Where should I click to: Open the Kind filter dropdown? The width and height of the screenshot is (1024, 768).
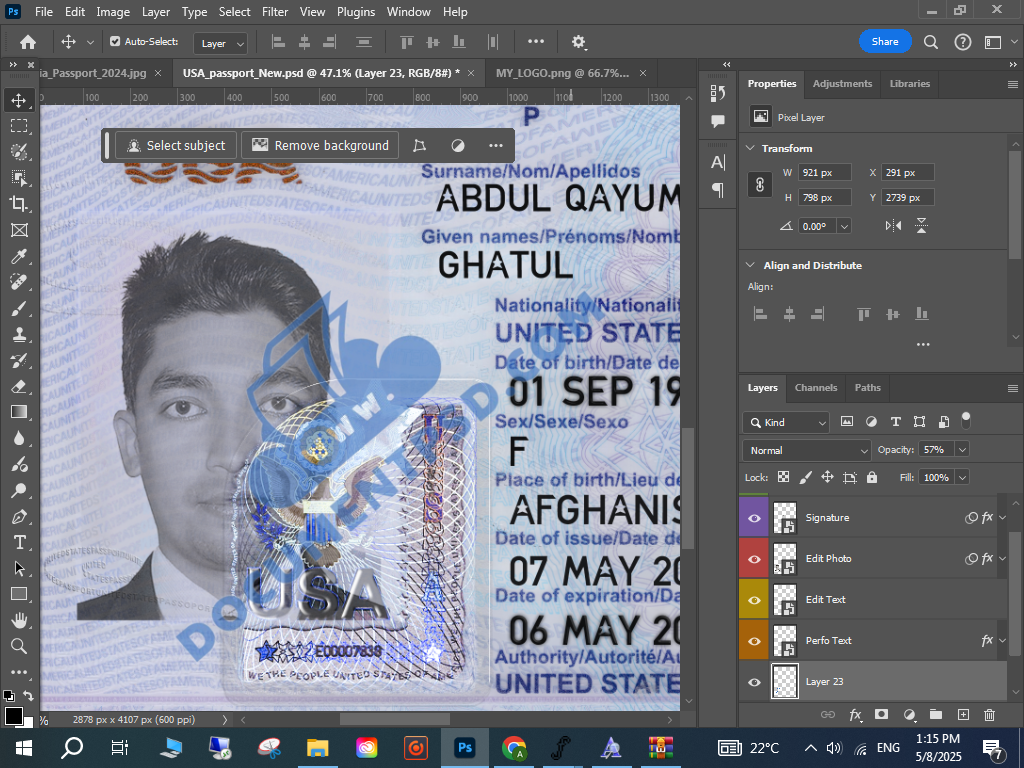(x=786, y=423)
